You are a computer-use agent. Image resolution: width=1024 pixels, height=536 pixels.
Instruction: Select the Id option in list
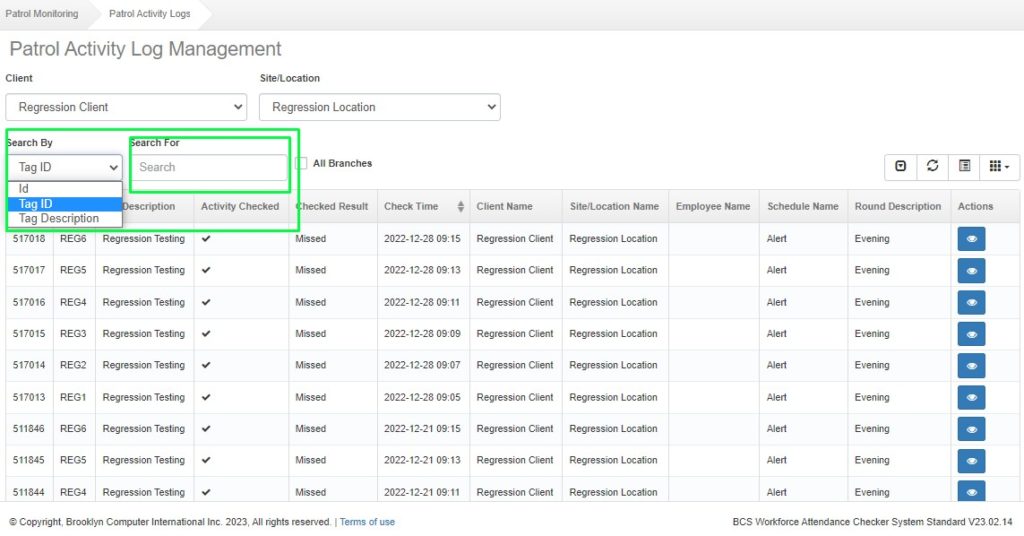pos(24,189)
